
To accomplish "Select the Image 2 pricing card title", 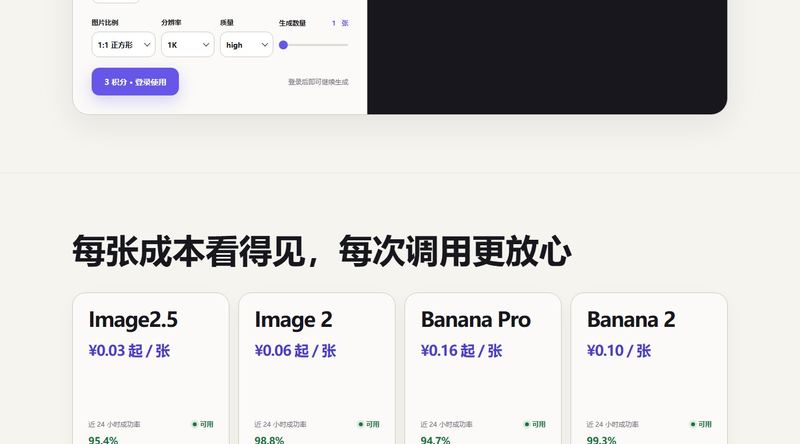I will (x=293, y=320).
